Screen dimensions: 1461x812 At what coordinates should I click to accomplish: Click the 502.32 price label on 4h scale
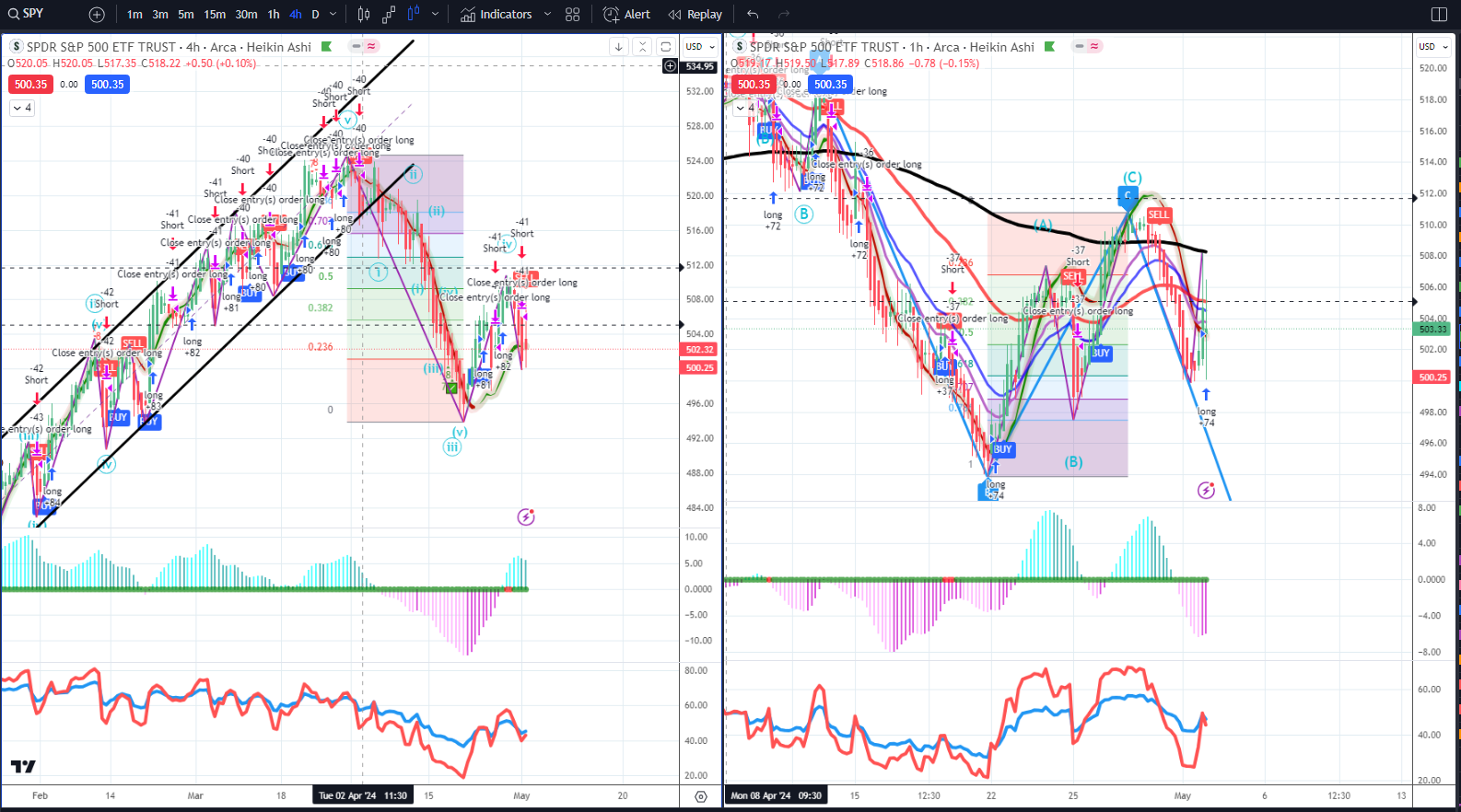[x=699, y=350]
